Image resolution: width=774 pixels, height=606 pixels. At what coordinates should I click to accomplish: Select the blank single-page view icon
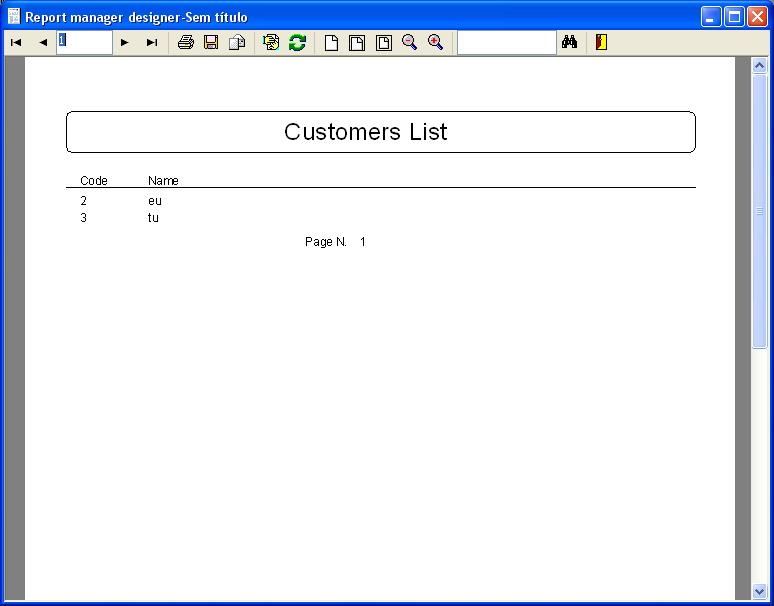point(332,42)
